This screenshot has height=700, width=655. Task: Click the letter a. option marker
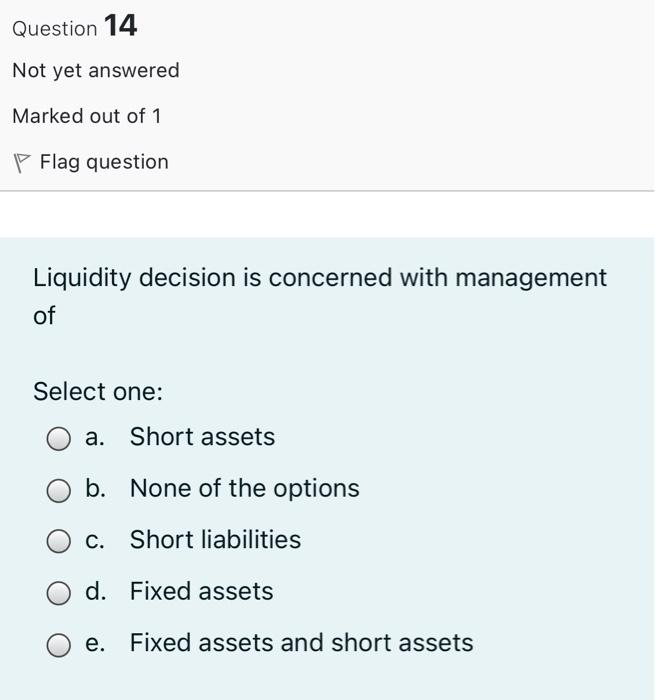[x=96, y=437]
